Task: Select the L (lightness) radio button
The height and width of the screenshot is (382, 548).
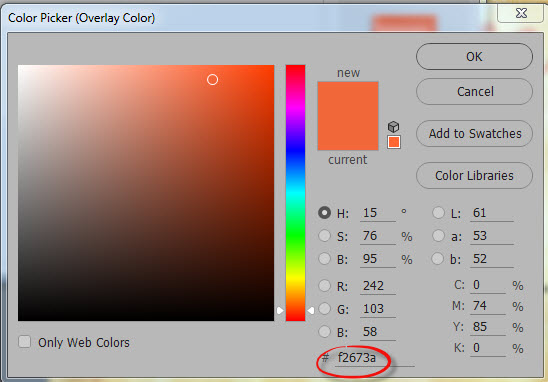Action: (x=438, y=212)
